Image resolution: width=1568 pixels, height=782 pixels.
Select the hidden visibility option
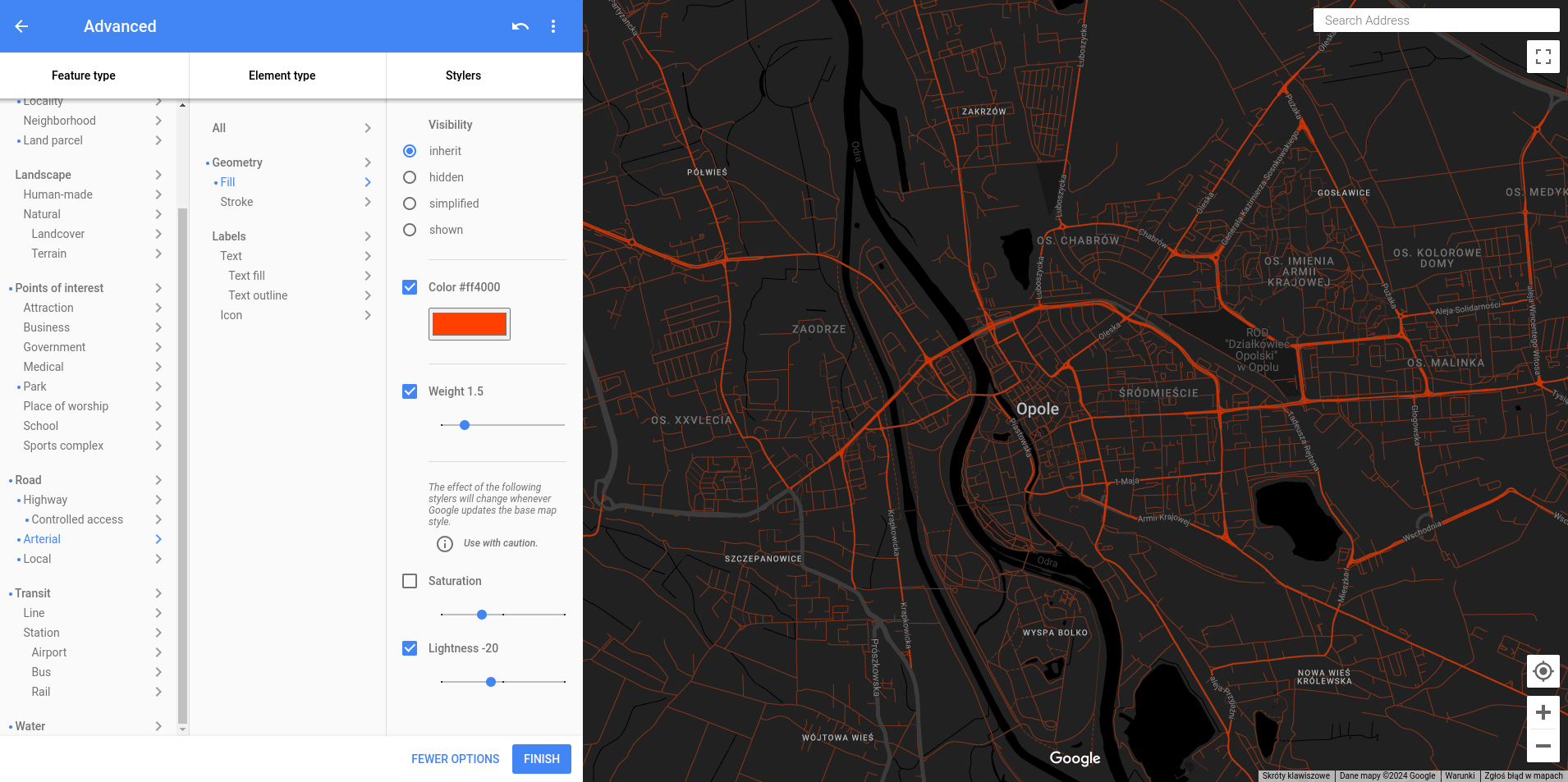410,177
